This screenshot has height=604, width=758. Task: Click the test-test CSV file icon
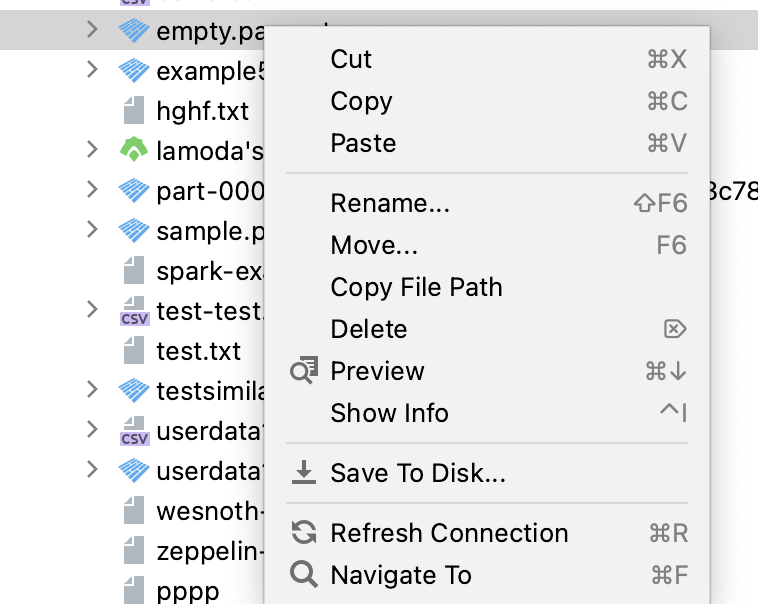click(133, 312)
